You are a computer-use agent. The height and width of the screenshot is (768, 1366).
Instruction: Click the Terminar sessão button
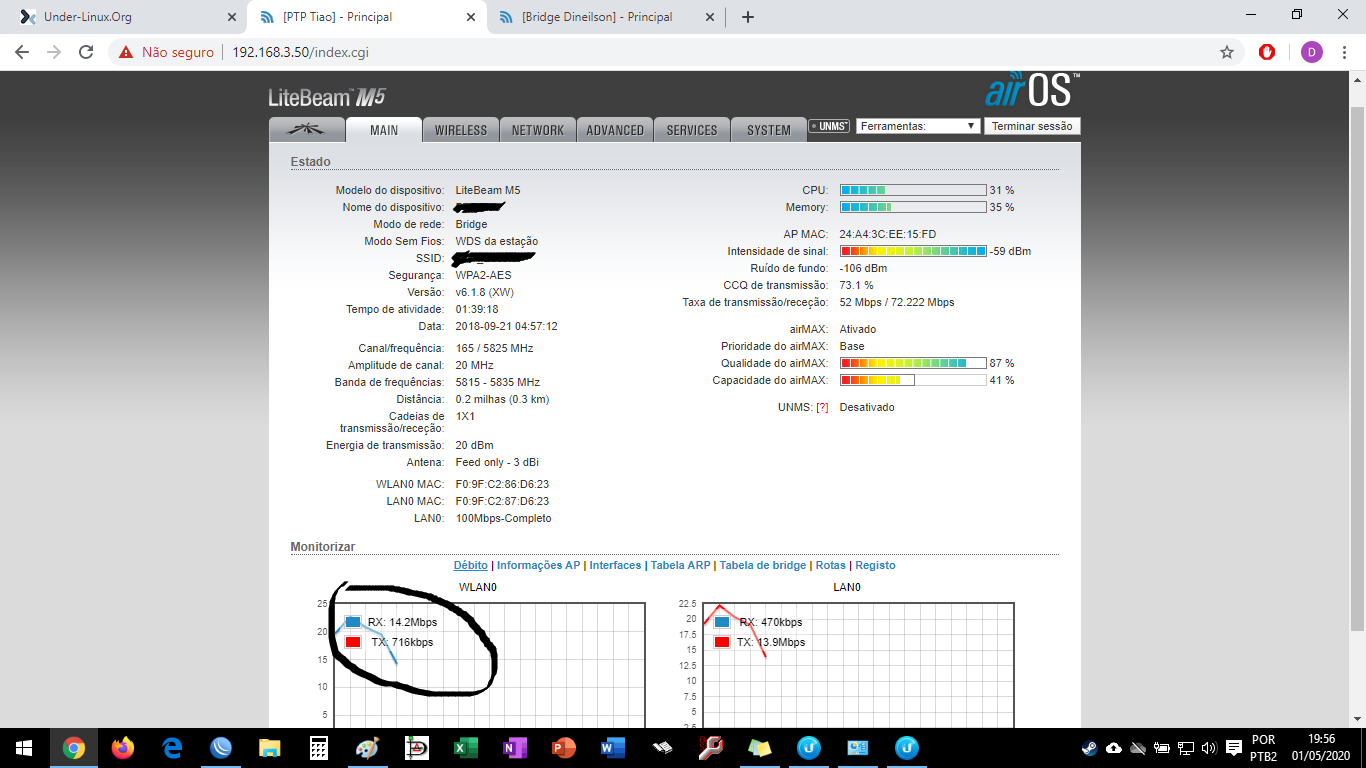[x=1032, y=126]
